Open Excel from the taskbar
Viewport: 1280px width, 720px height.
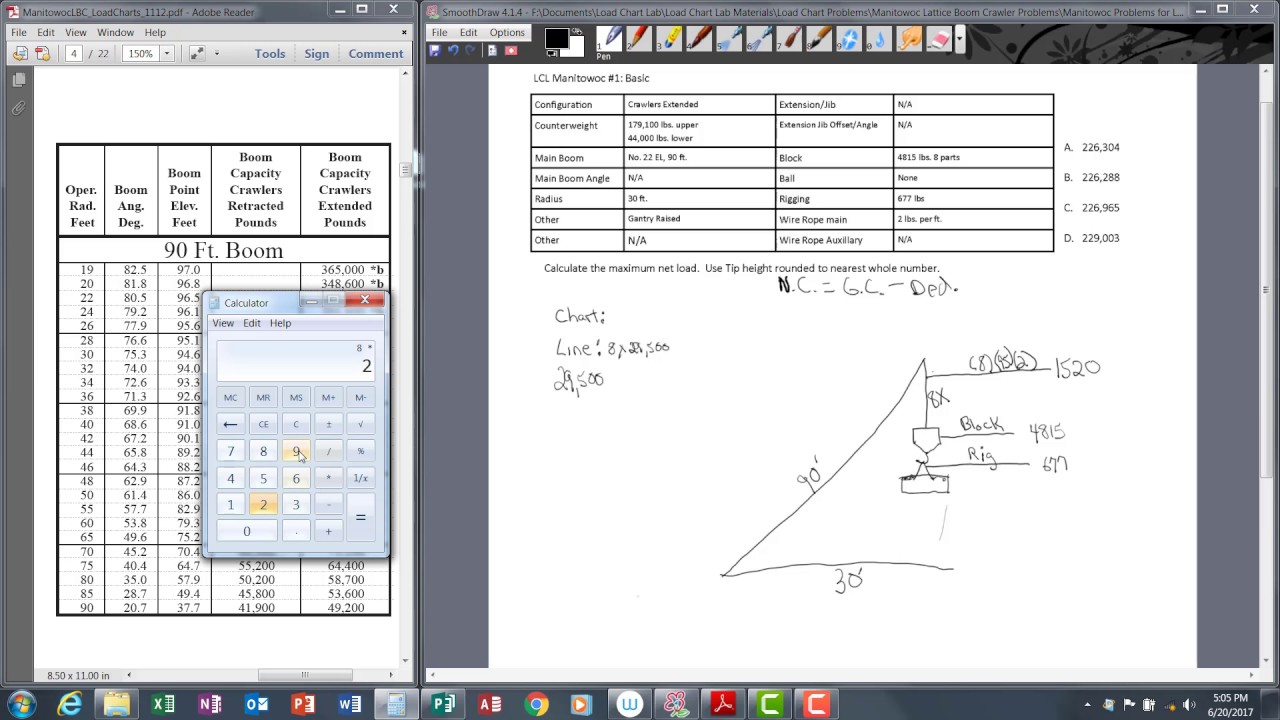coord(163,704)
